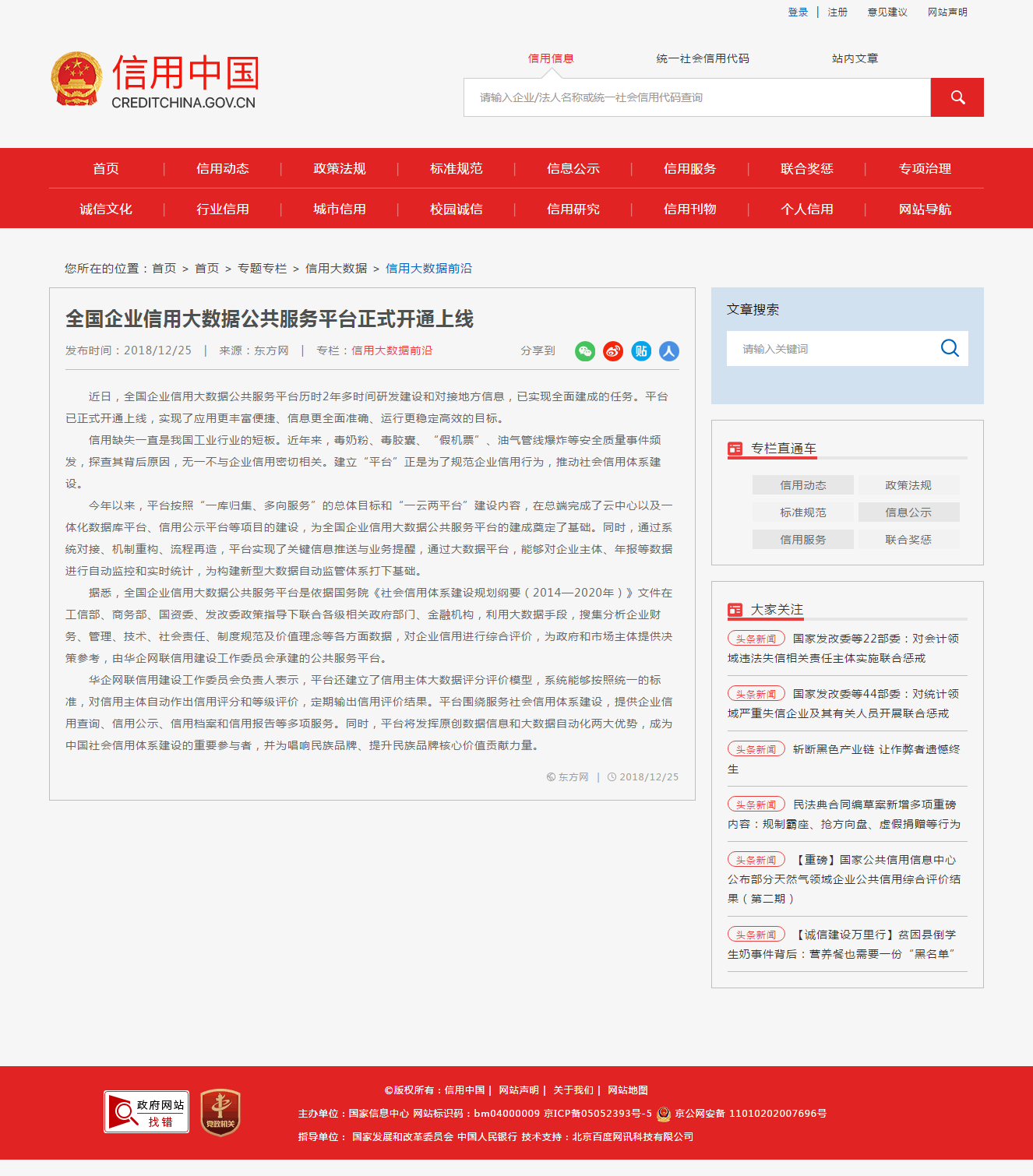The image size is (1033, 1176).
Task: Open the 个人信用 navigation menu
Action: coord(807,209)
